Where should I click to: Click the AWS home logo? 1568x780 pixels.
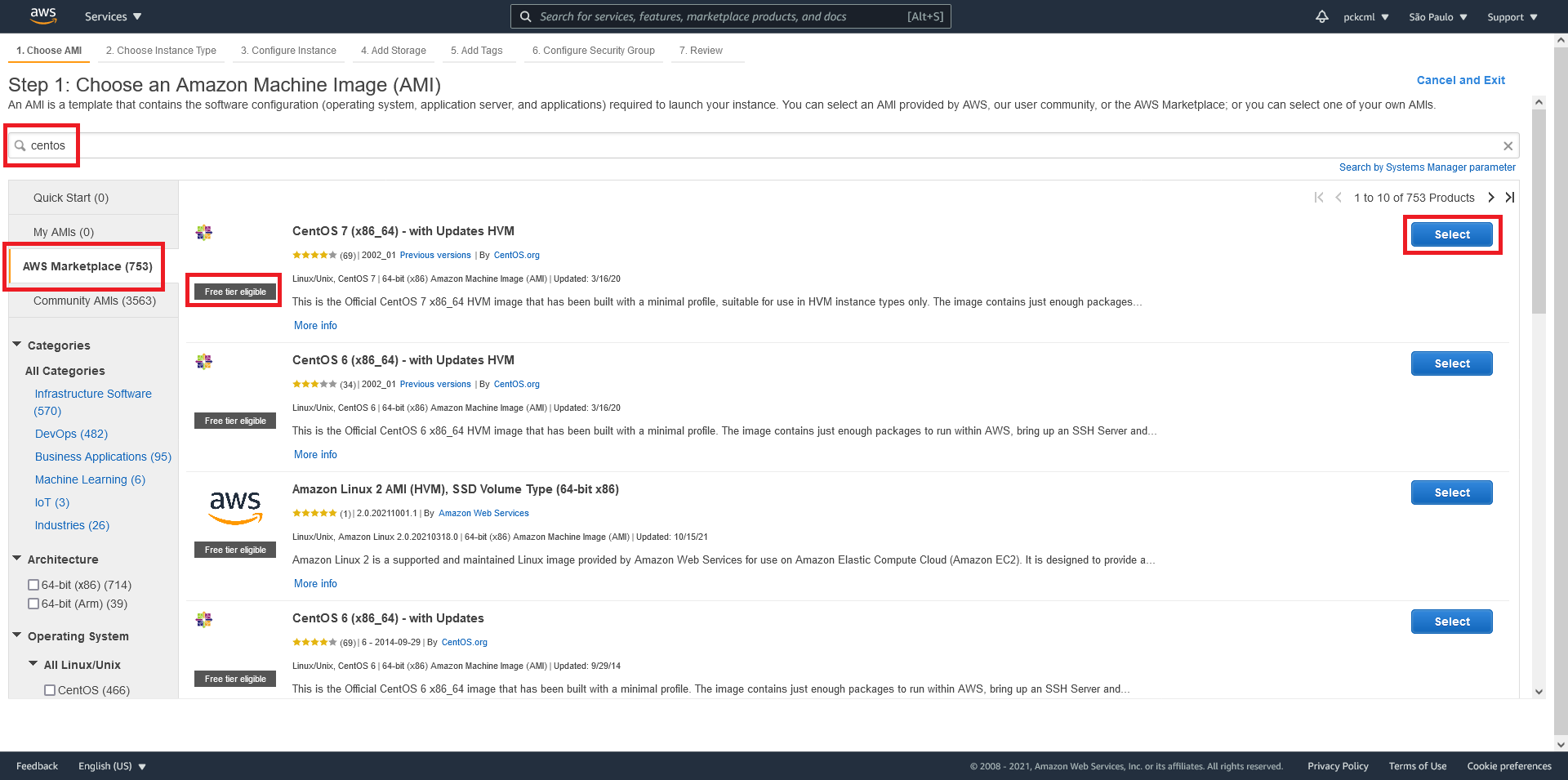pos(42,16)
